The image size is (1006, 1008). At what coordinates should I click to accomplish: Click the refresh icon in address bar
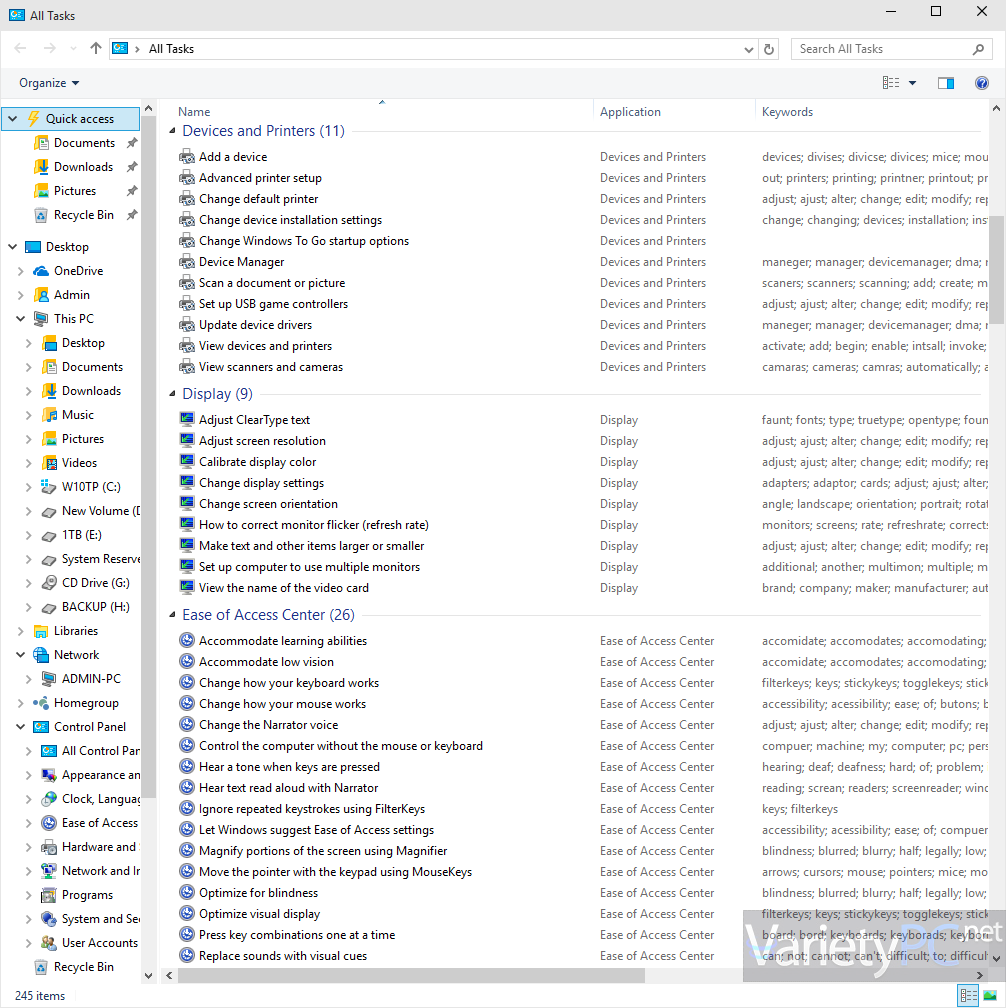(x=769, y=50)
